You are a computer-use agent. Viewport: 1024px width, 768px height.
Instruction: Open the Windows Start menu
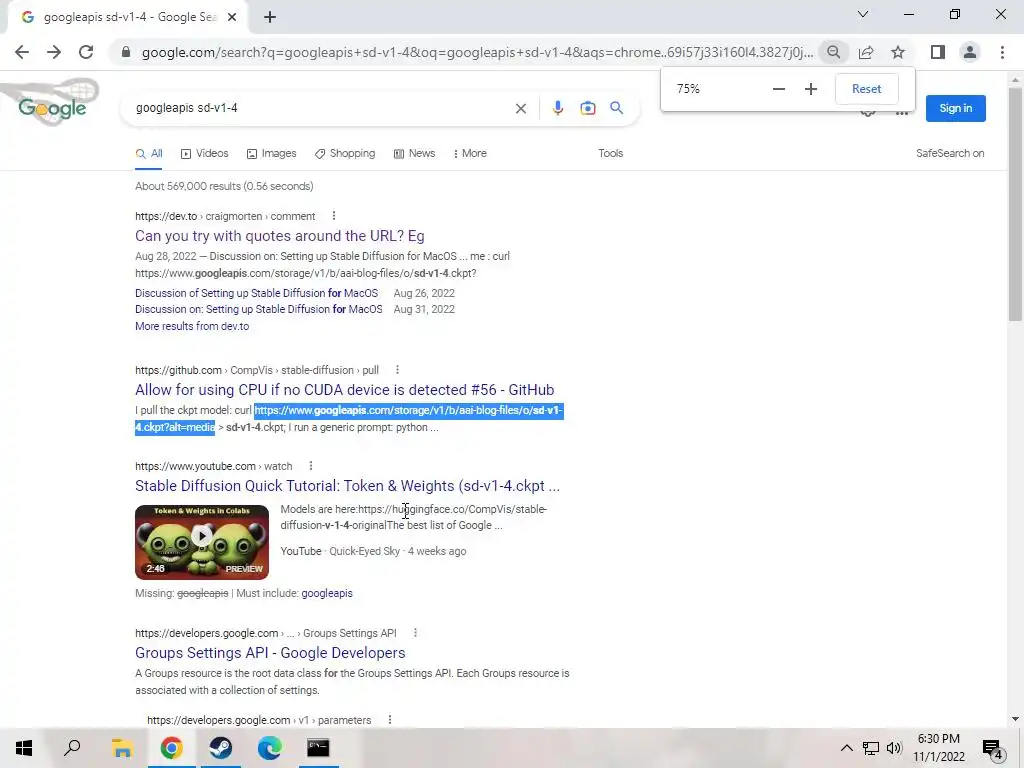tap(24, 748)
